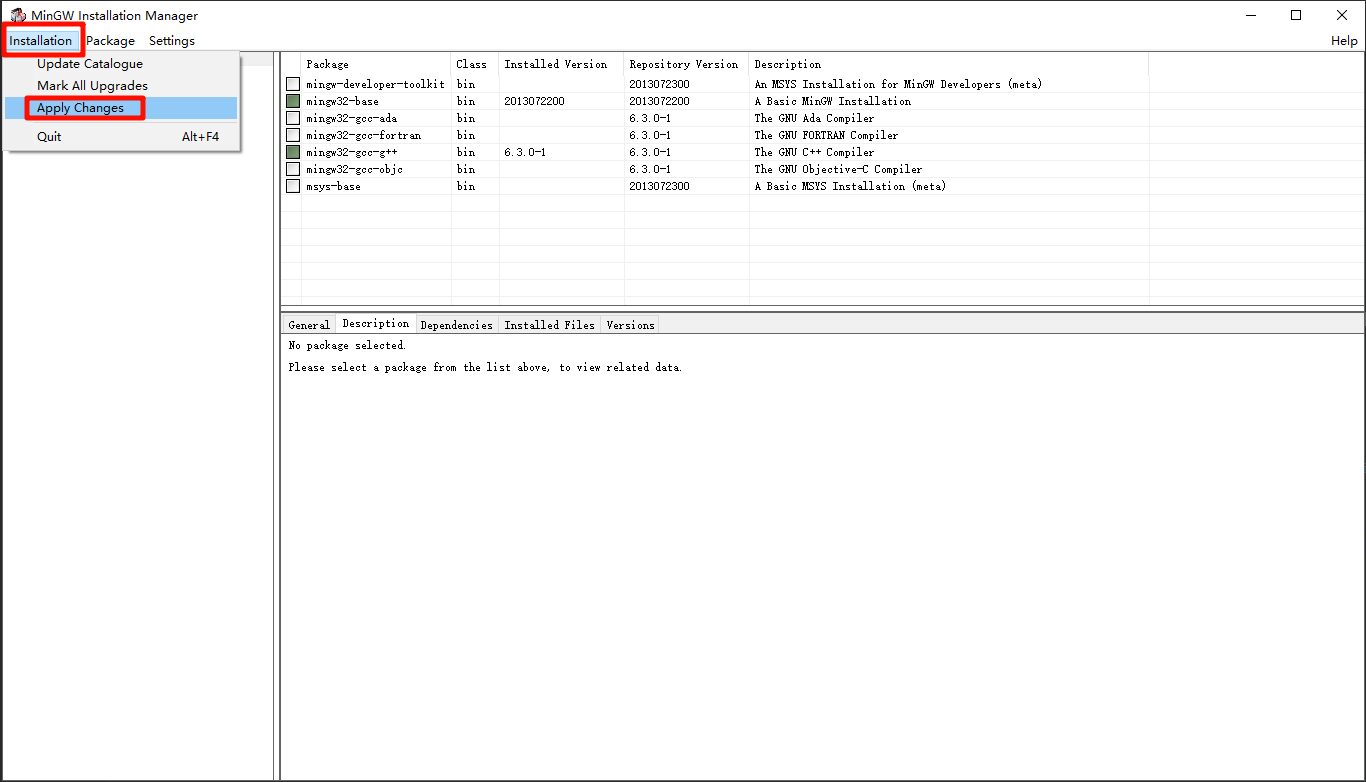The width and height of the screenshot is (1366, 782).
Task: Maximize the MinGW Installation Manager window
Action: click(x=1296, y=15)
